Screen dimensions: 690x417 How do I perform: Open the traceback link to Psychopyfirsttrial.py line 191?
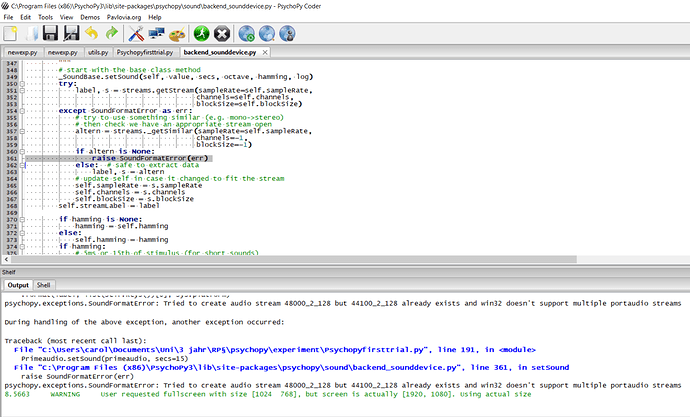pyautogui.click(x=275, y=350)
